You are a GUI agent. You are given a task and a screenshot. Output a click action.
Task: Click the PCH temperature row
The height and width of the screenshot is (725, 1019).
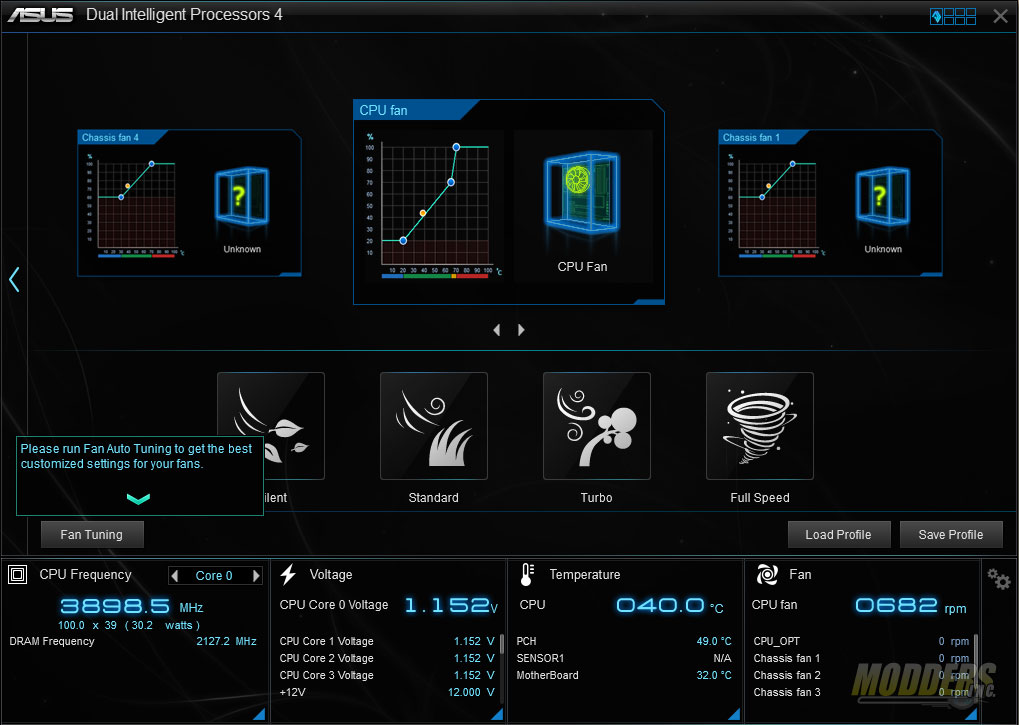[x=624, y=641]
